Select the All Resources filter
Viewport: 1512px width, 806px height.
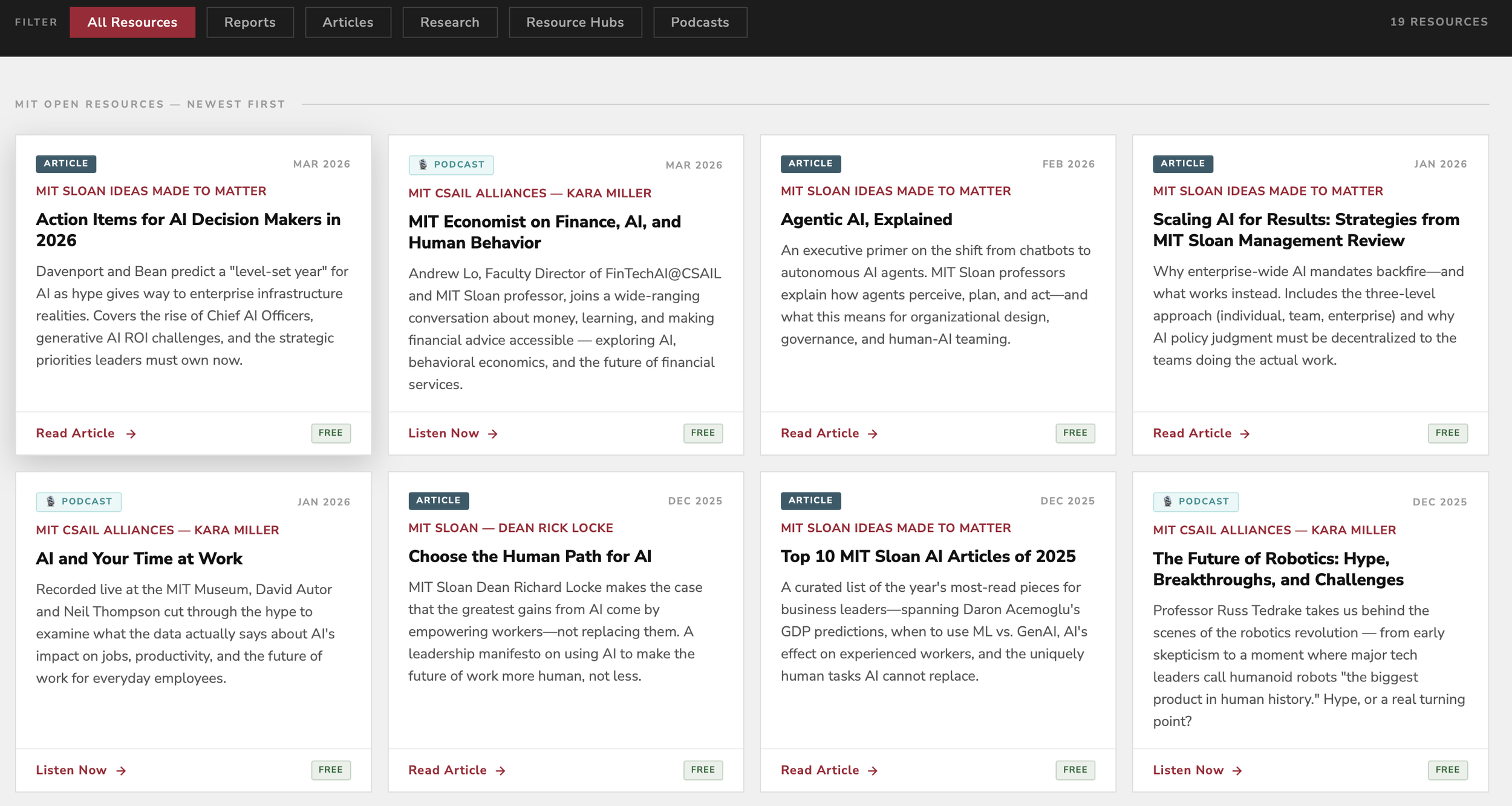point(132,22)
